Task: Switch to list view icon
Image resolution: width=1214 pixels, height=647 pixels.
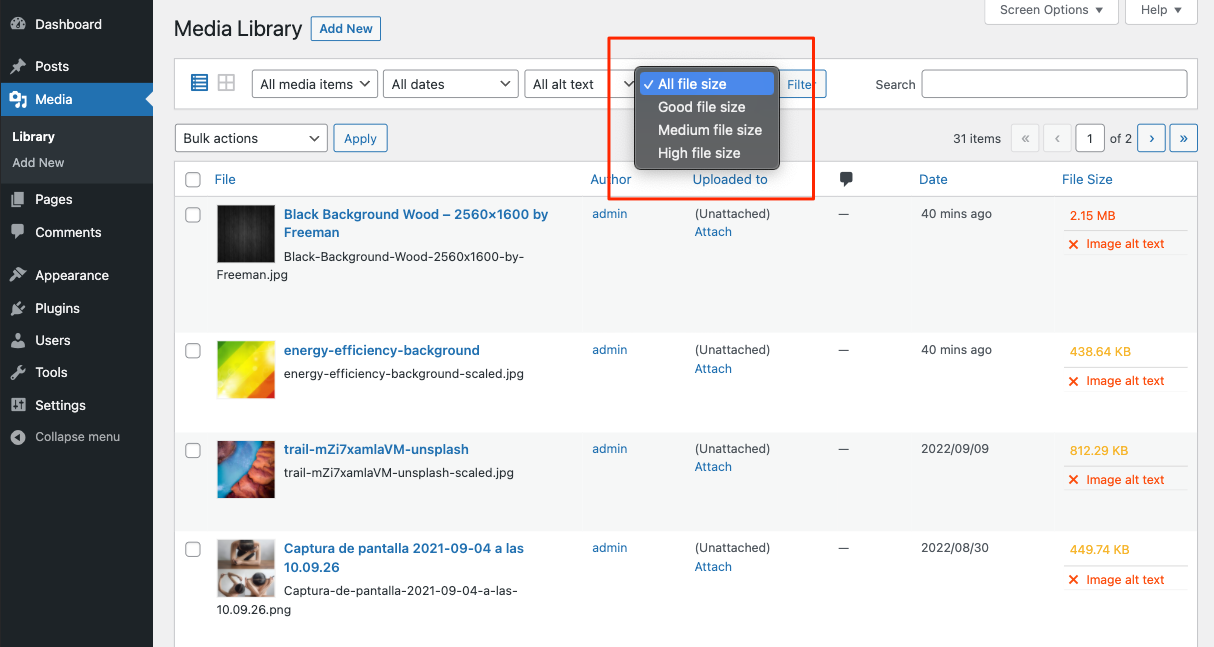Action: [199, 83]
